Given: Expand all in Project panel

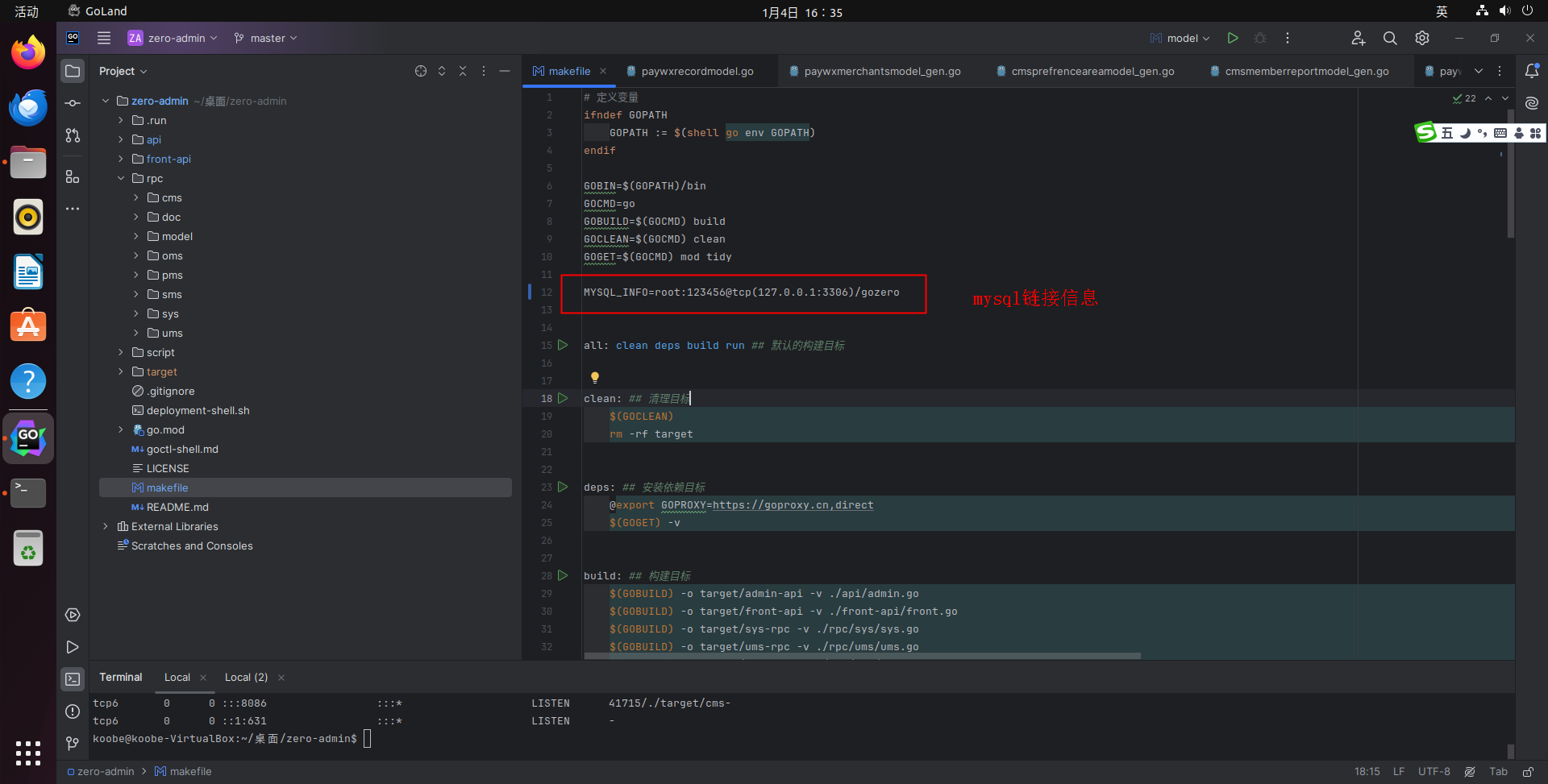Looking at the screenshot, I should tap(442, 71).
